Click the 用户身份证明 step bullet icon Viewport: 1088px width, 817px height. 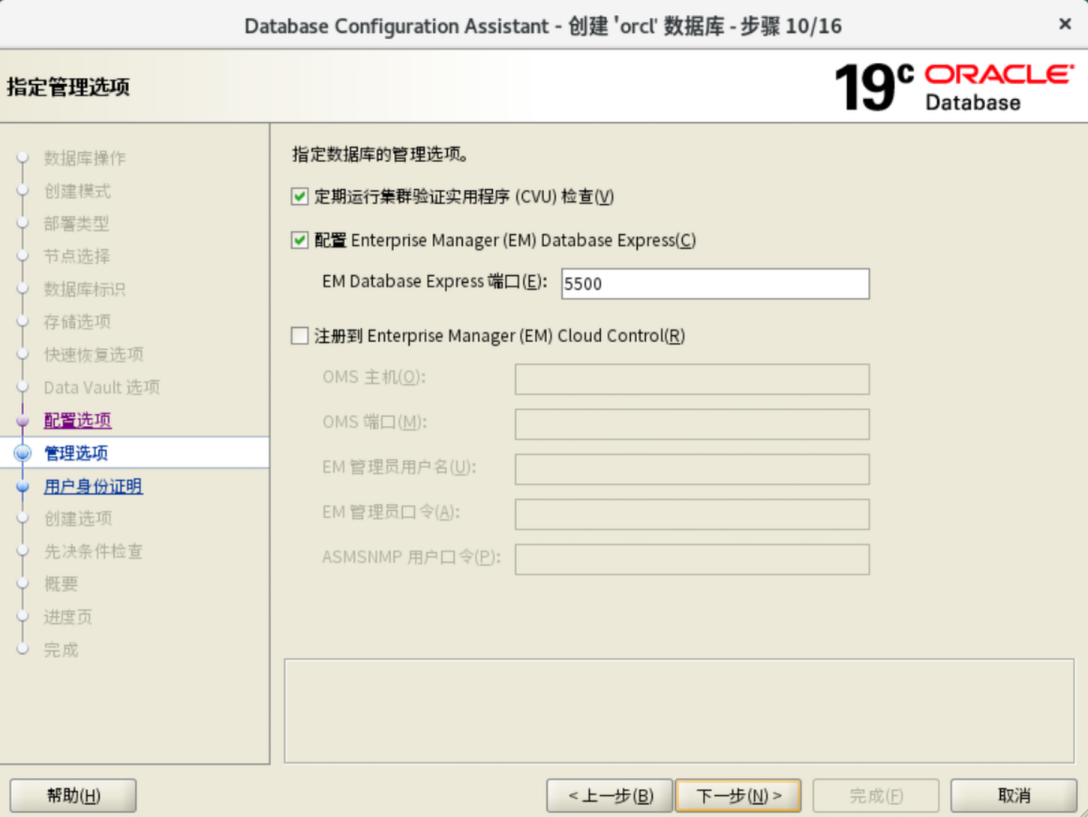pyautogui.click(x=23, y=487)
